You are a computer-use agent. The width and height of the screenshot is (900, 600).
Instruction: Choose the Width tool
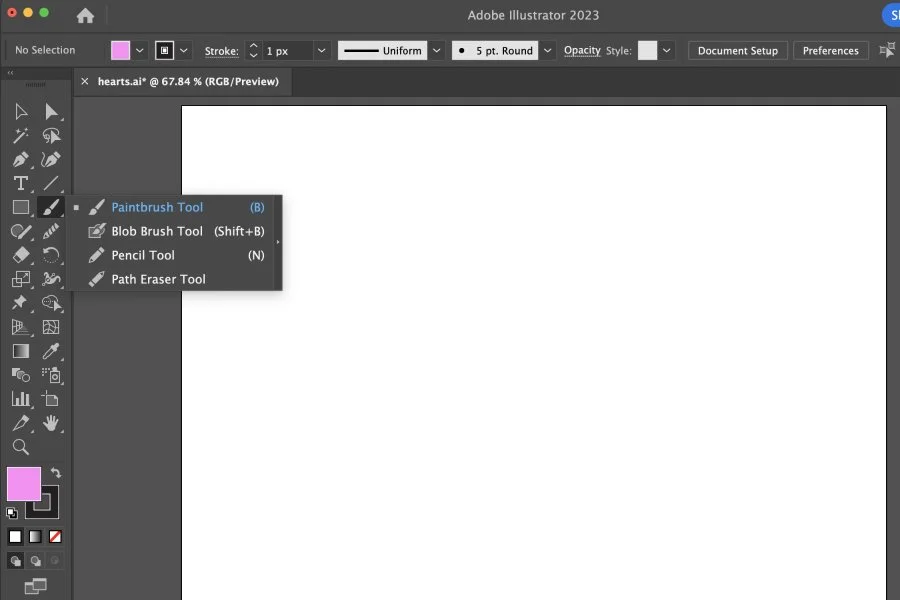[51, 279]
